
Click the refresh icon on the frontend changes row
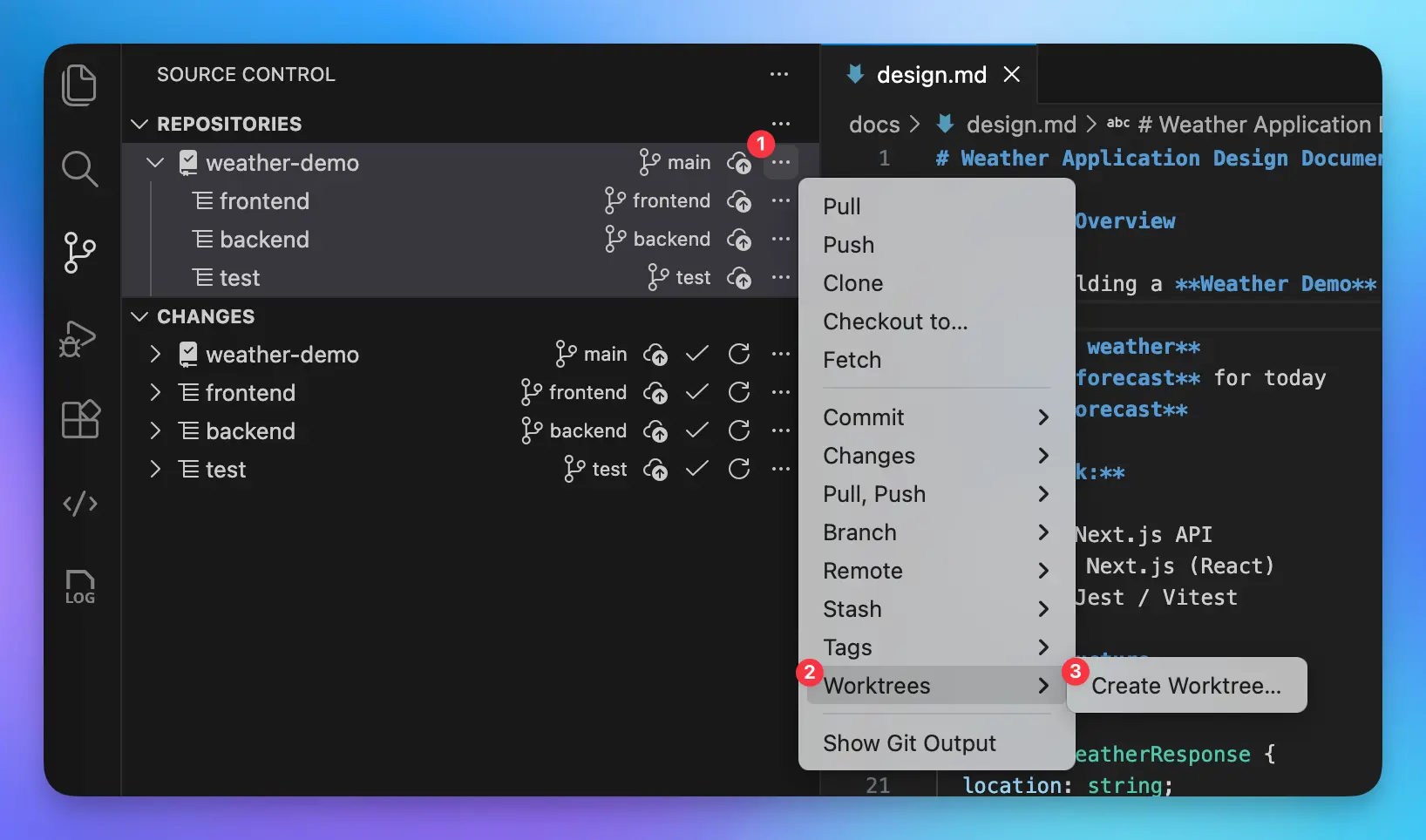click(x=739, y=392)
